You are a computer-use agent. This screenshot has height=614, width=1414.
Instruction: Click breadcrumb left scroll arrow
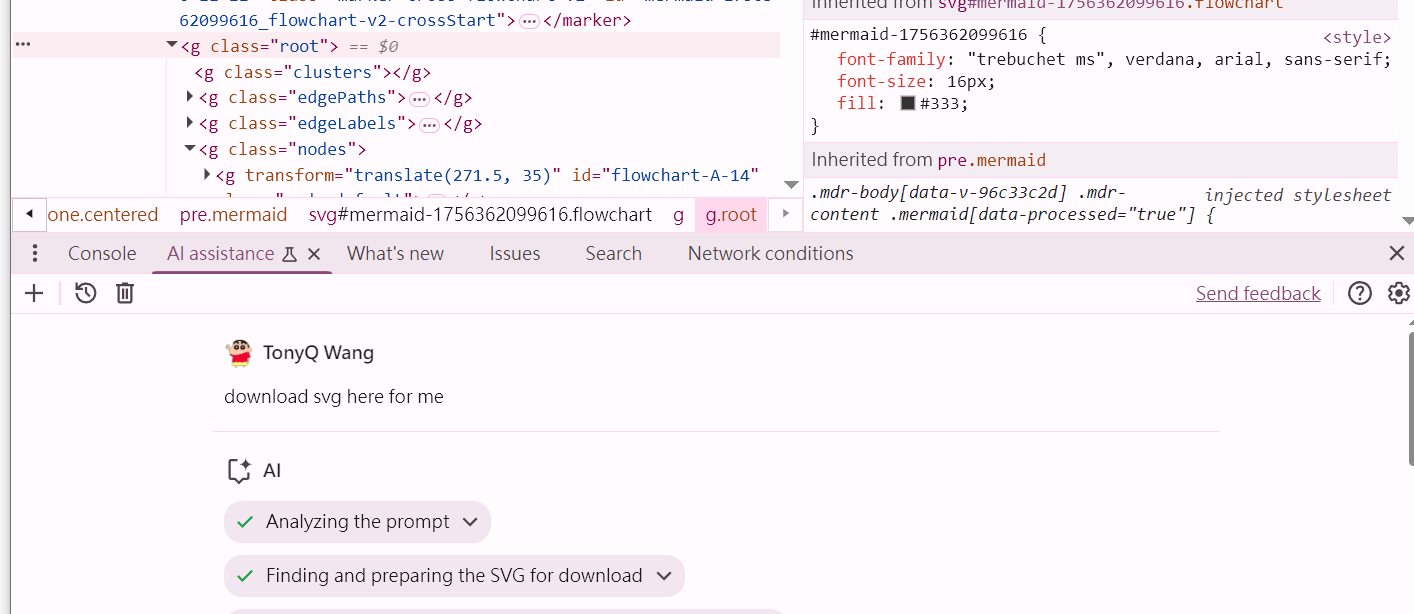29,214
